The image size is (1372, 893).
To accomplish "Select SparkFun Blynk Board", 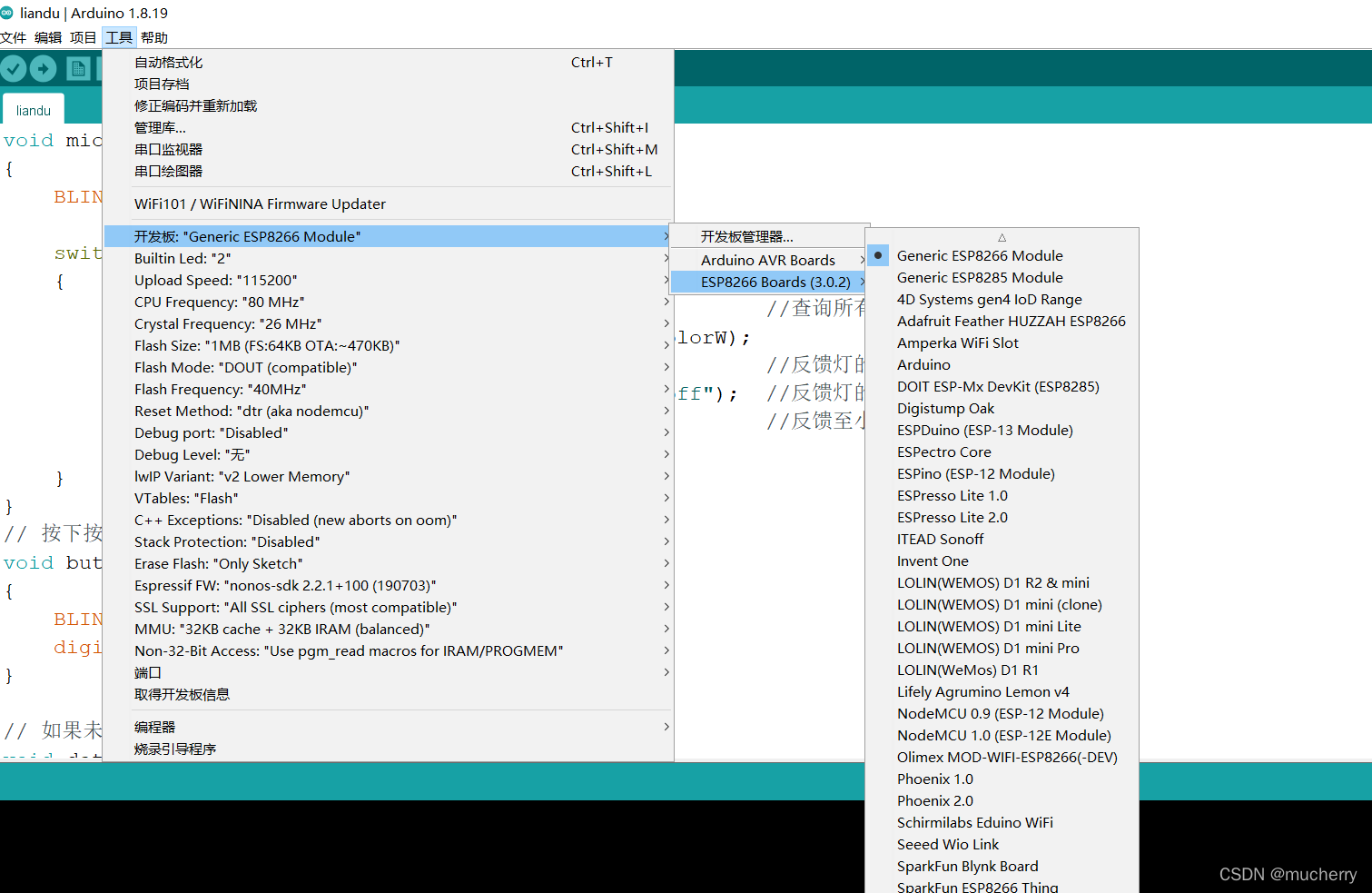I will [1002, 866].
